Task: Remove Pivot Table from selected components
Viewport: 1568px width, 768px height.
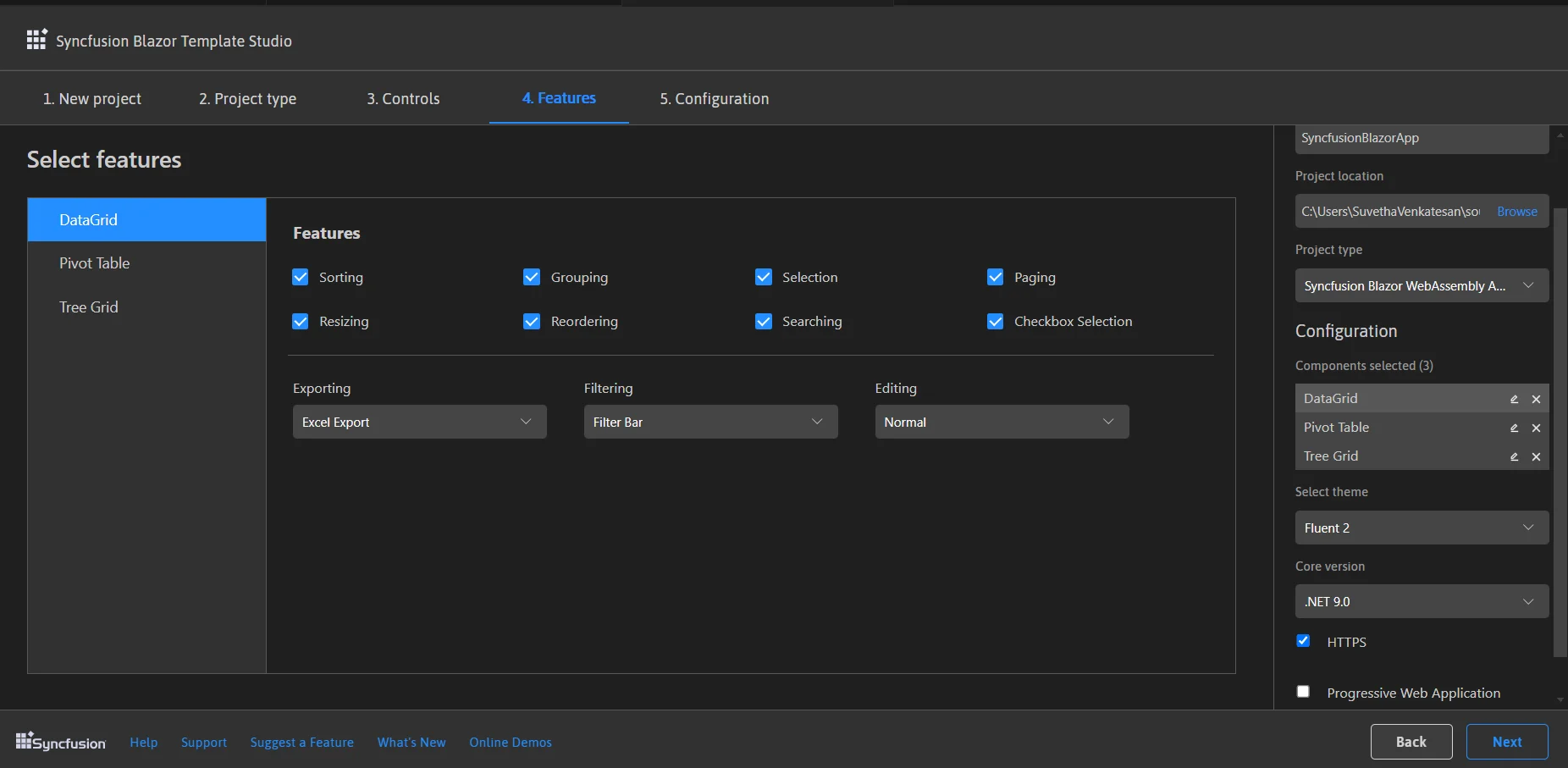Action: click(1536, 428)
